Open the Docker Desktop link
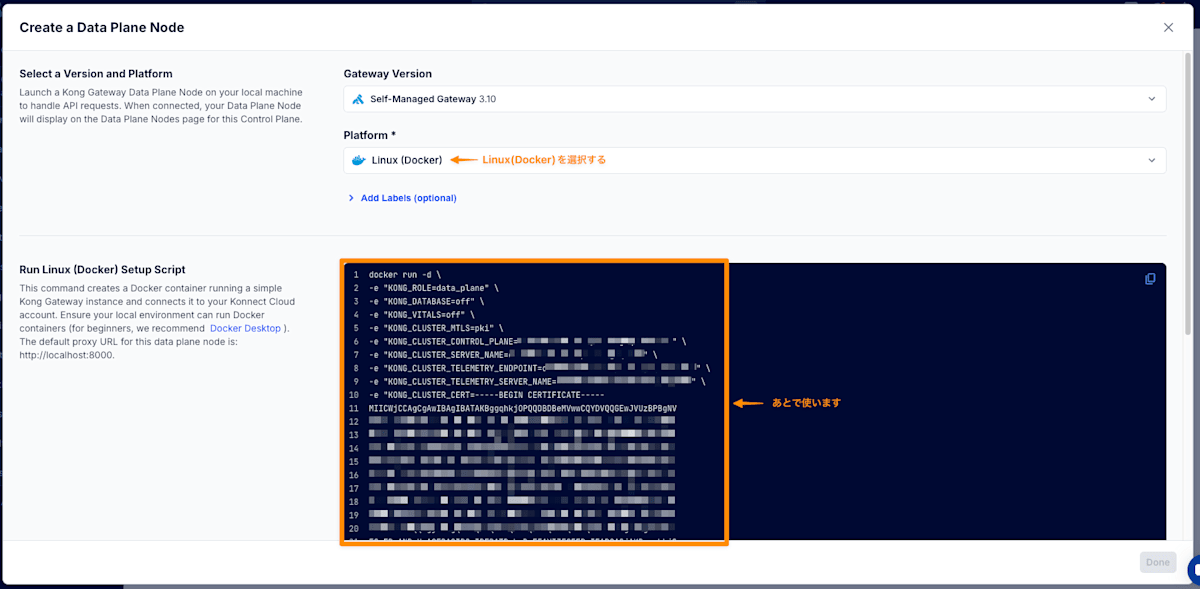This screenshot has height=589, width=1200. tap(245, 328)
